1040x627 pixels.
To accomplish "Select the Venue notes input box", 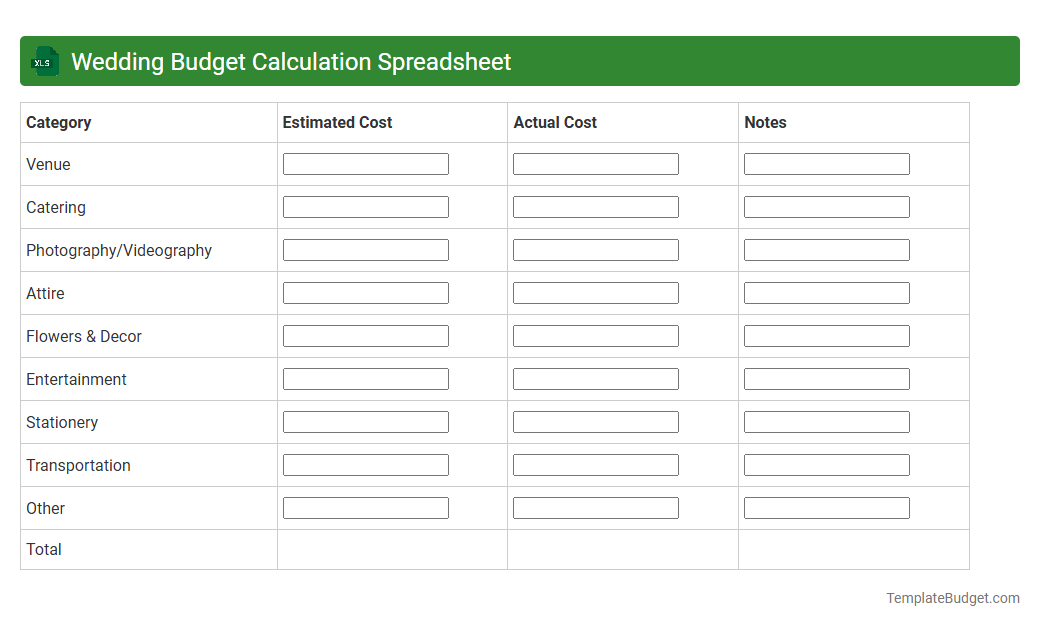I will pyautogui.click(x=826, y=163).
